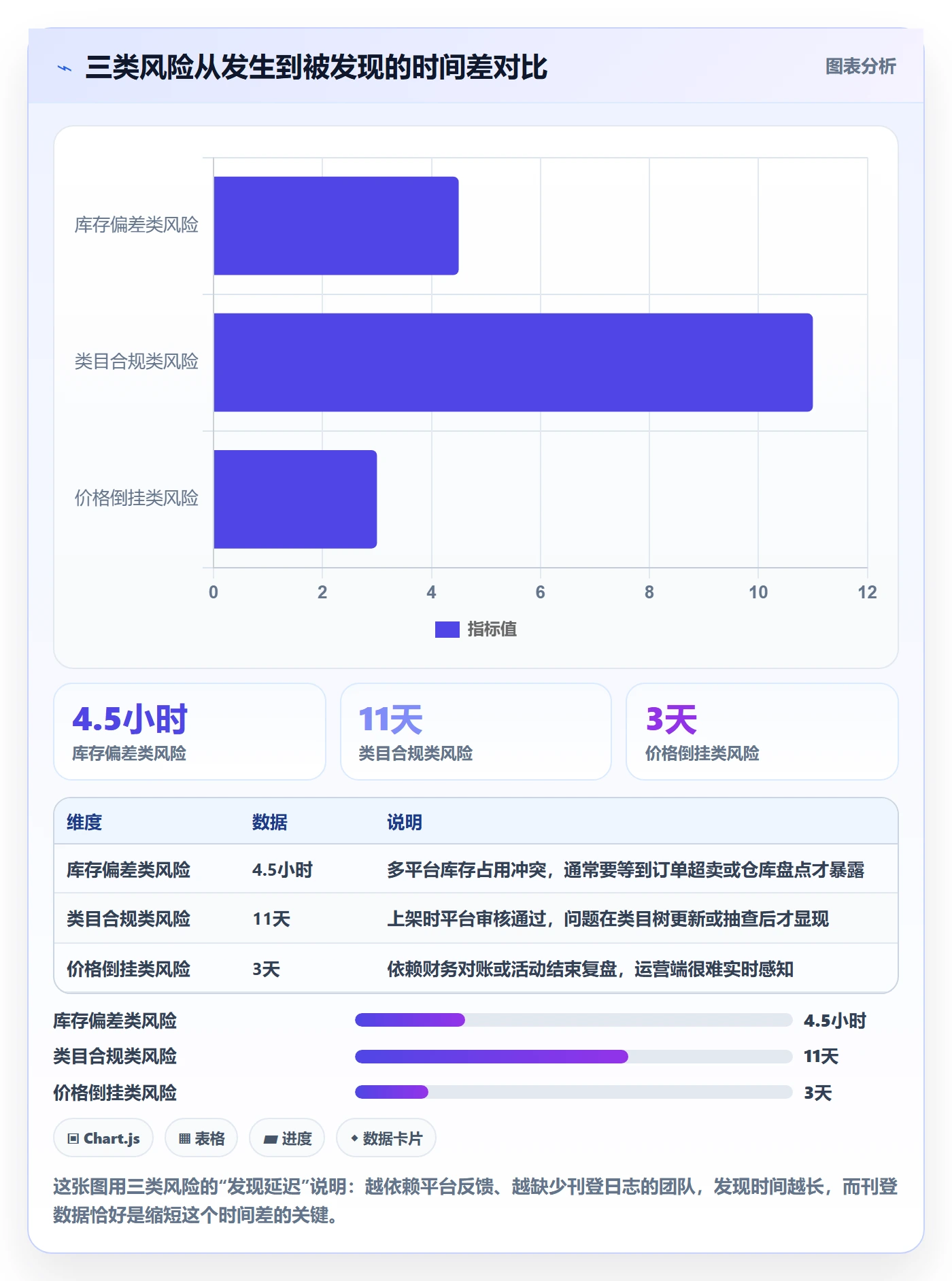Click the Chart.js tag icon

(x=73, y=1139)
